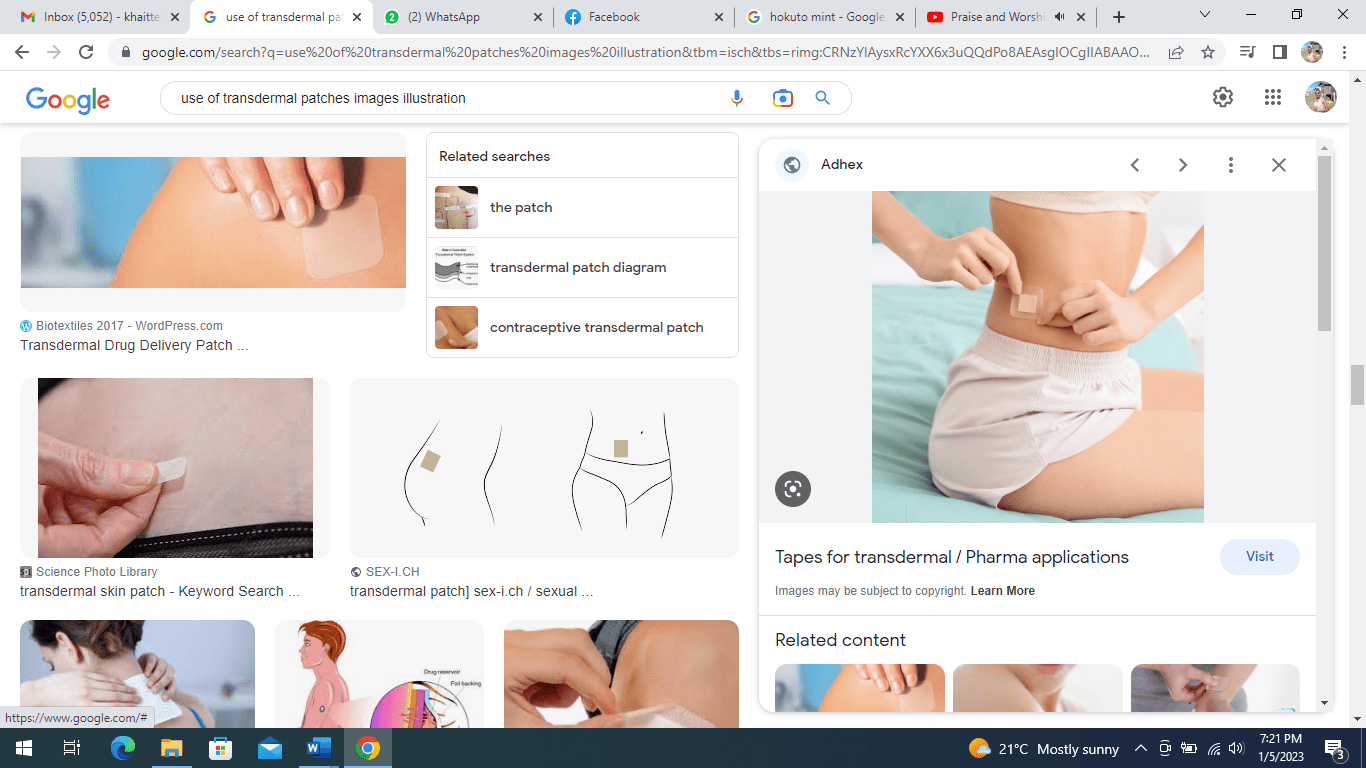Open the Chrome tab search dropdown
The image size is (1366, 768).
(1204, 15)
